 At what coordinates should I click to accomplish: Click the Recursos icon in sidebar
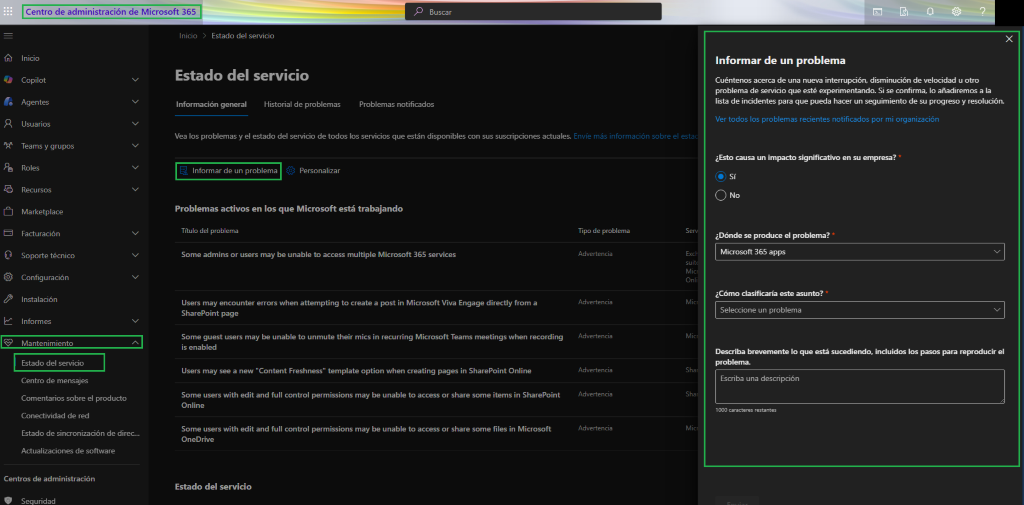pyautogui.click(x=8, y=189)
